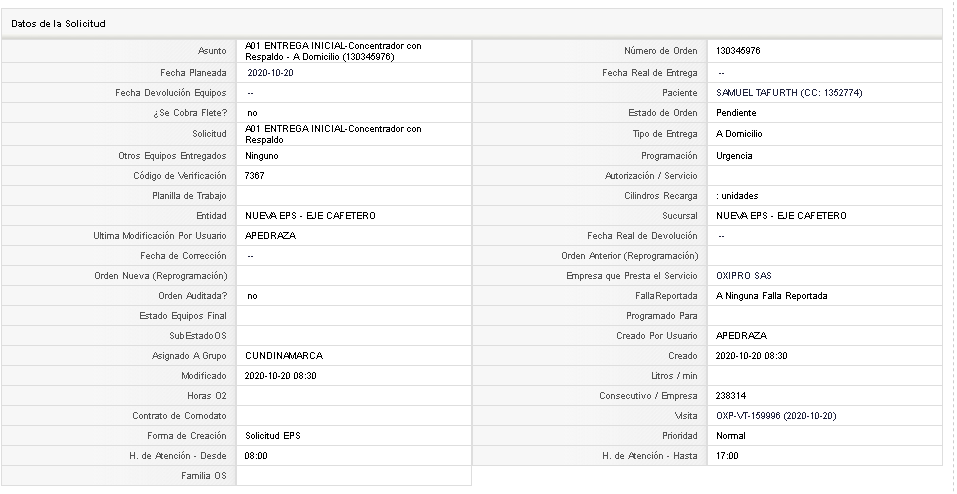Click the Sucursal value cell
957x494 pixels.
(825, 216)
